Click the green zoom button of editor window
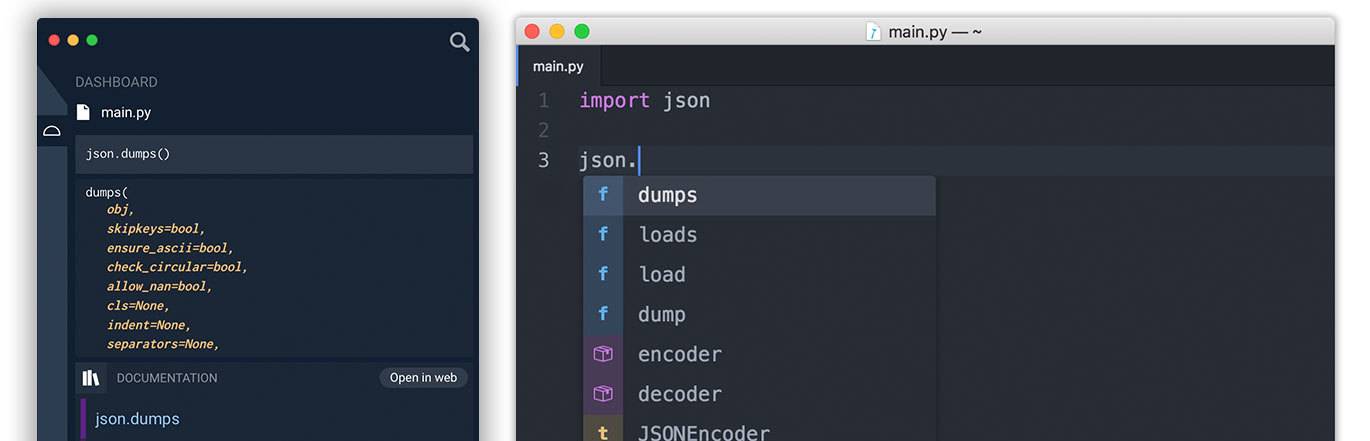 pos(582,31)
